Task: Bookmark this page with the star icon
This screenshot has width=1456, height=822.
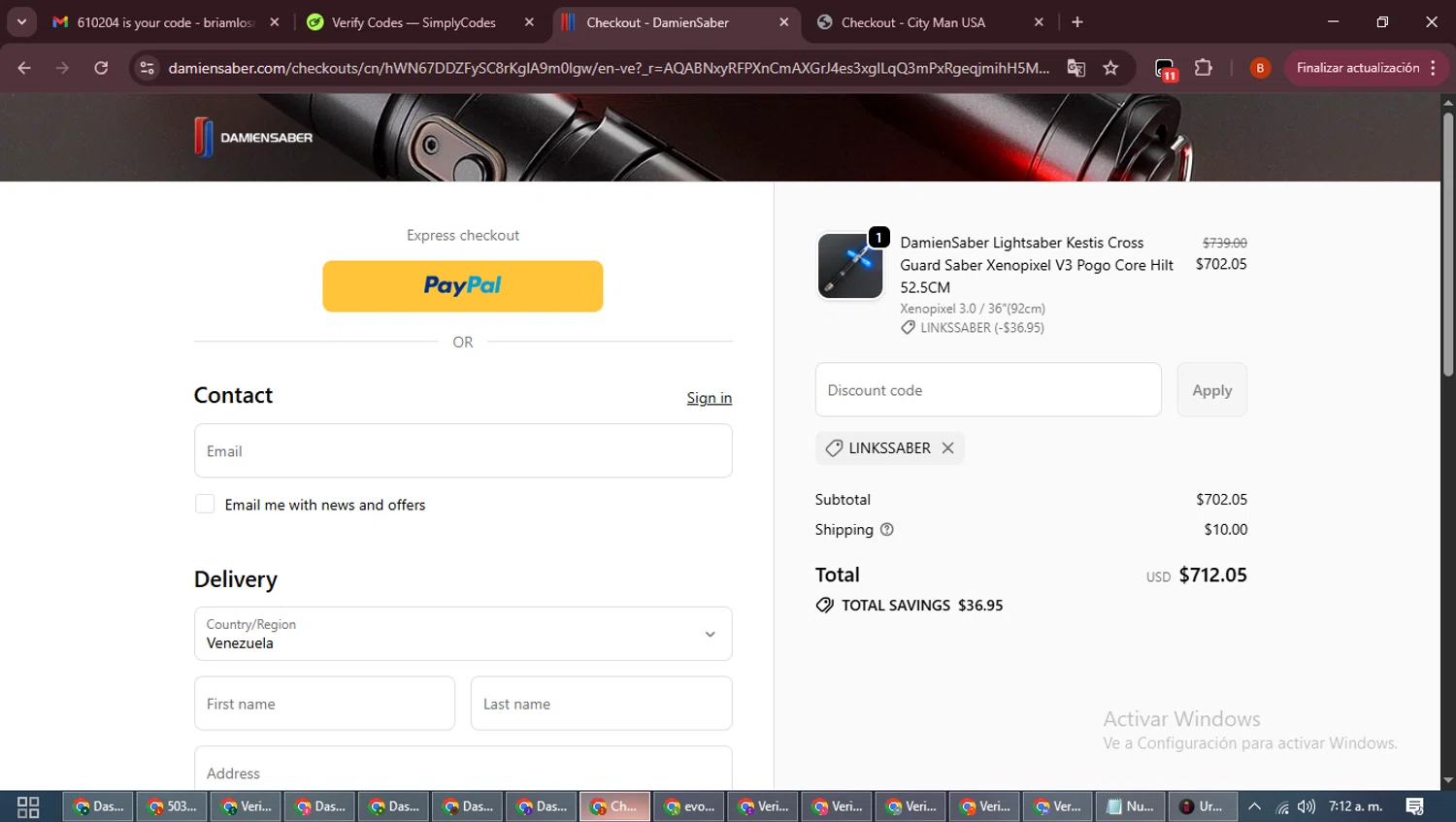Action: coord(1110,68)
